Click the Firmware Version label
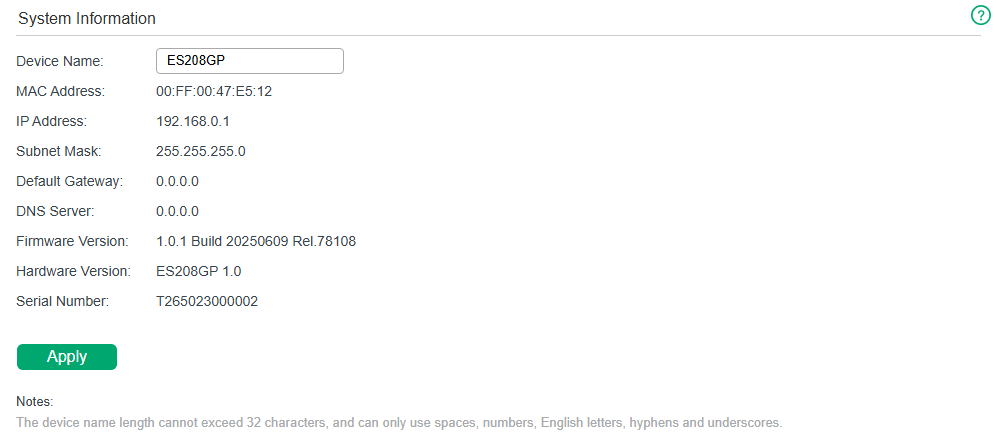The image size is (997, 444). pos(72,242)
